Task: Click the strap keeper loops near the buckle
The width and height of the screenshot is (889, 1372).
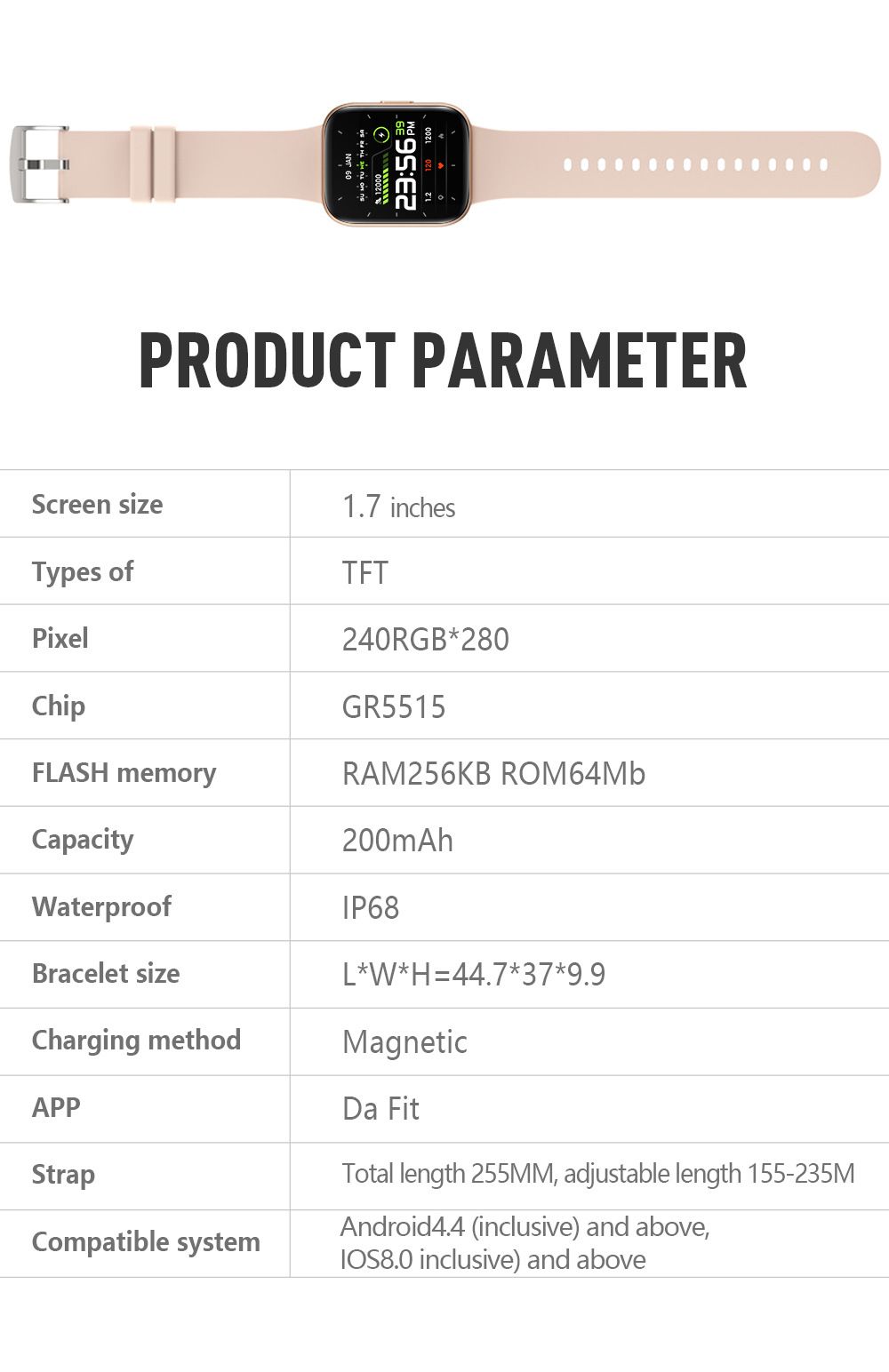Action: [153, 164]
